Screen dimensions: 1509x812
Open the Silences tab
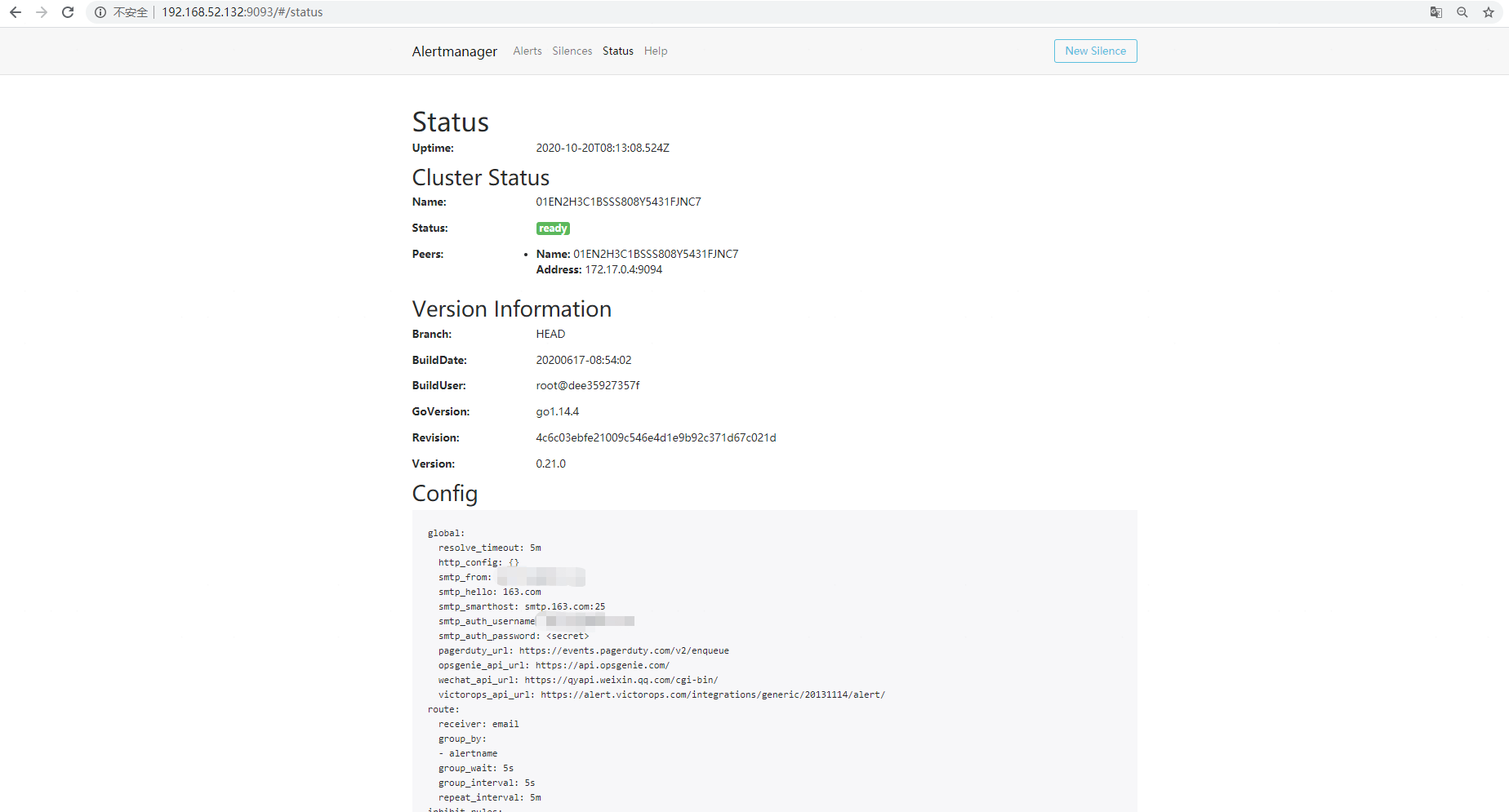pos(572,51)
